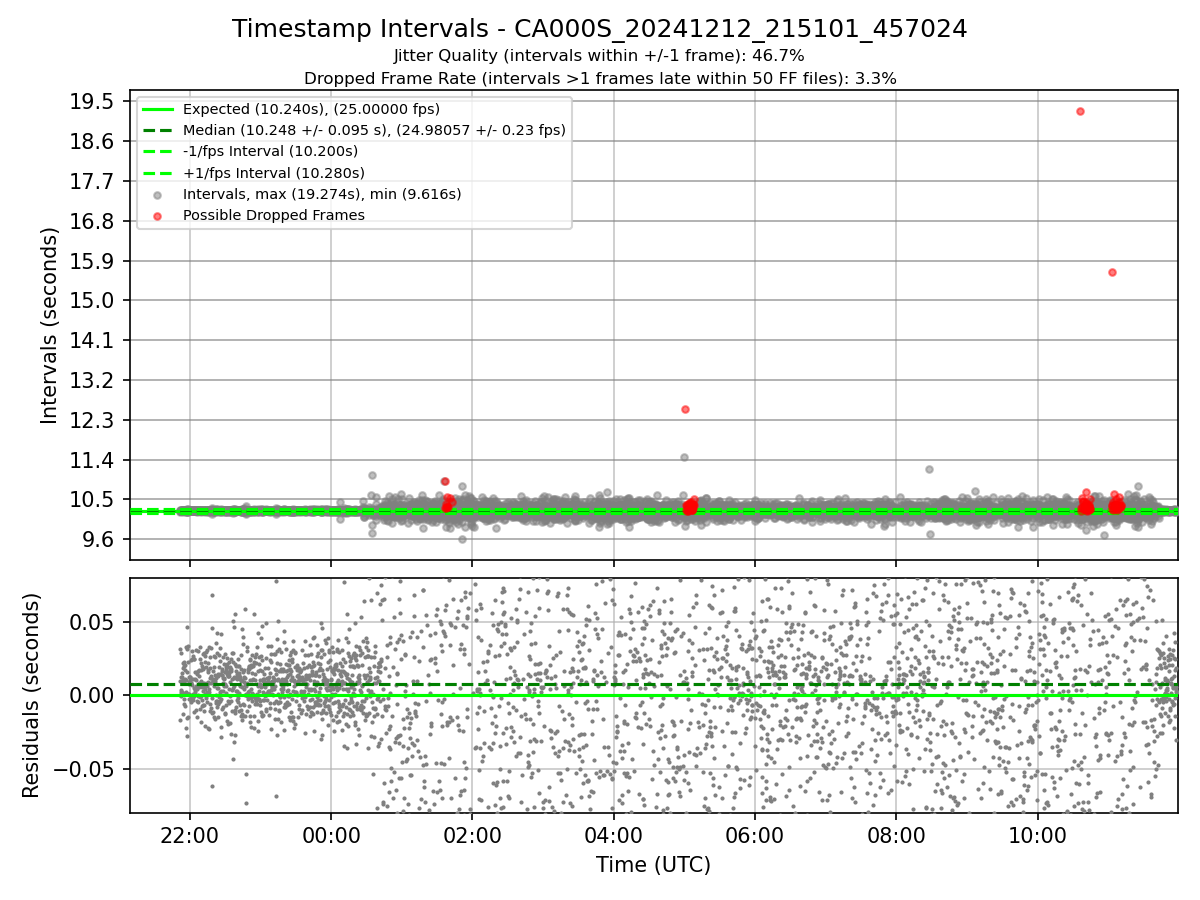
Task: Click the 15.9 y-axis tick label
Action: (x=92, y=261)
